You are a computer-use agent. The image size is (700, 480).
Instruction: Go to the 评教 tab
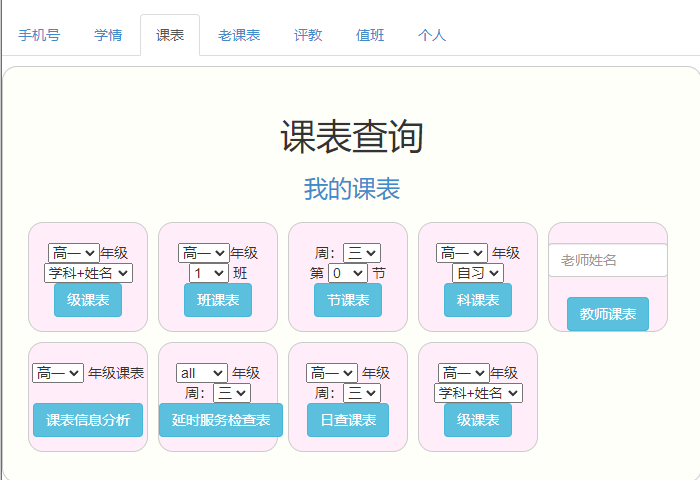click(308, 35)
